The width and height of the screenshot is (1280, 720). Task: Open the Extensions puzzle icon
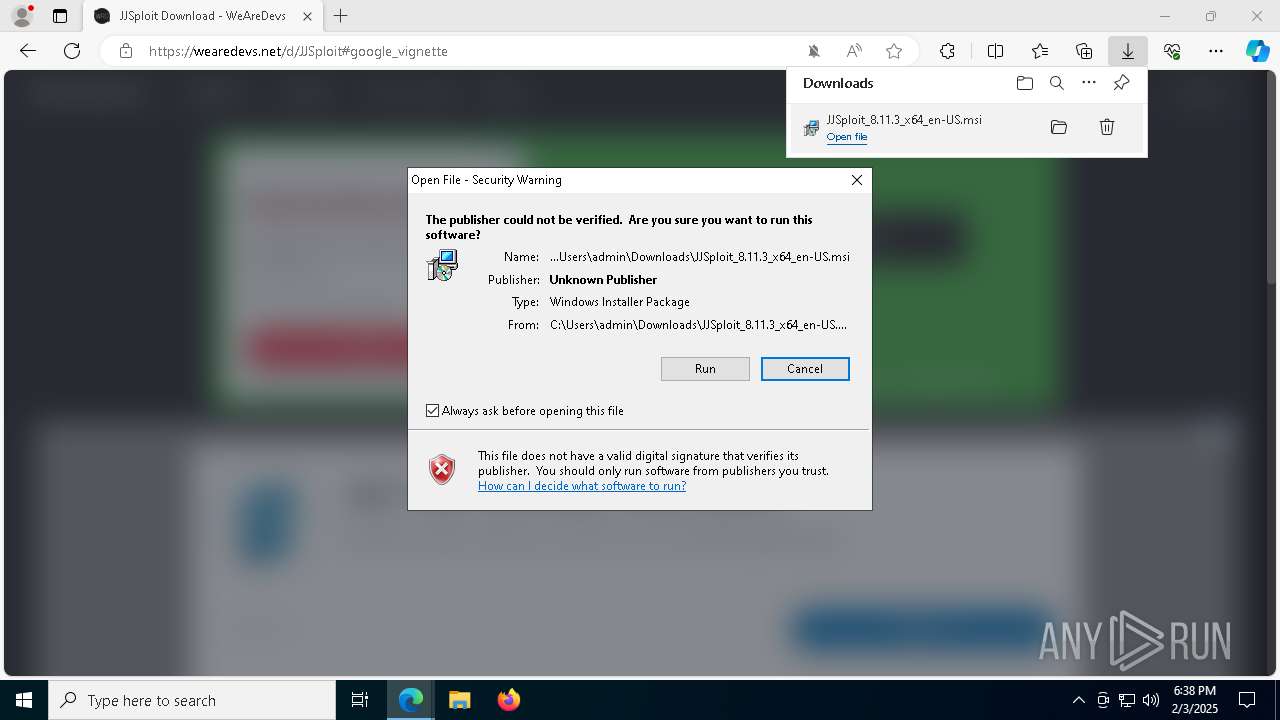(947, 51)
